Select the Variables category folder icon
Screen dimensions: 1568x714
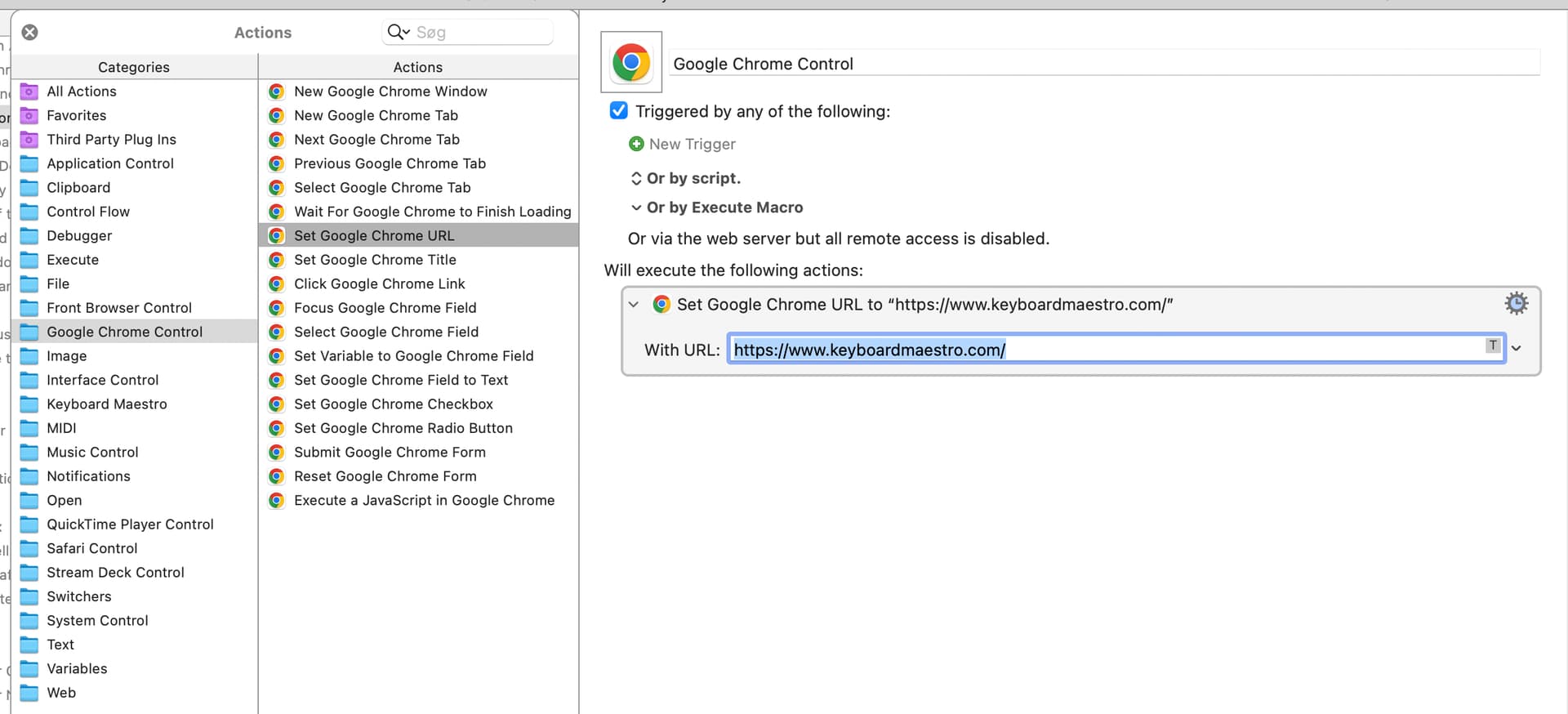(x=29, y=669)
